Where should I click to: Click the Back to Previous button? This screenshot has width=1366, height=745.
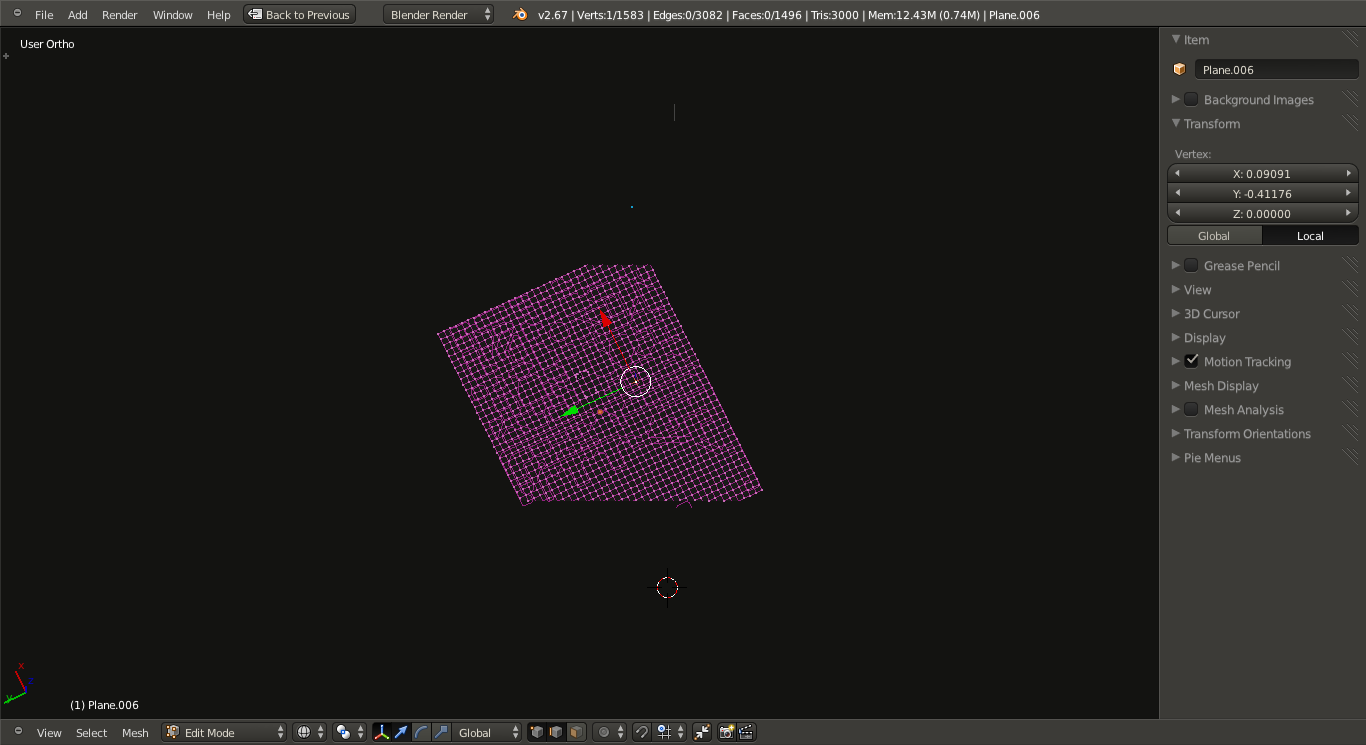pos(300,14)
